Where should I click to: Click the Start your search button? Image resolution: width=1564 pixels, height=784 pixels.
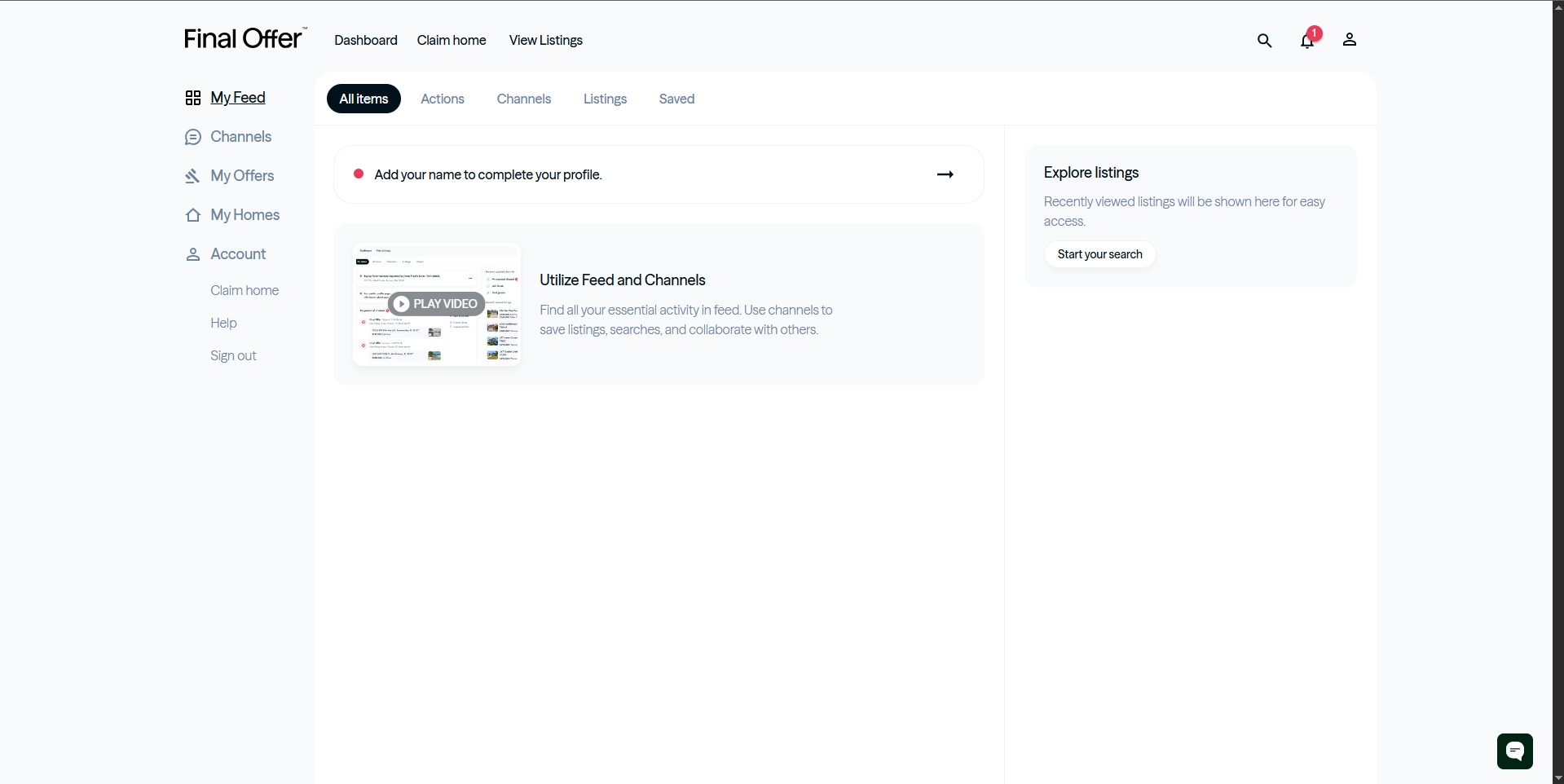(1100, 254)
